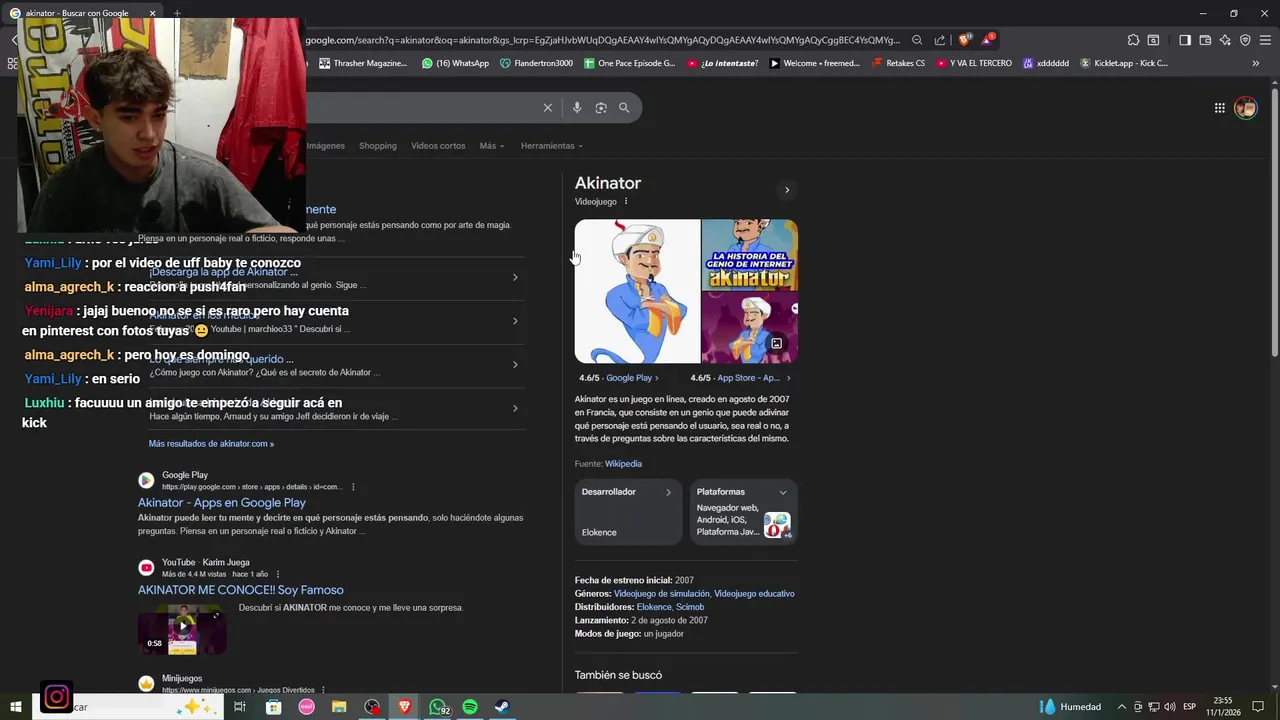The height and width of the screenshot is (720, 1280).
Task: Click 'Más resultados de akinator.com' link
Action: coord(211,444)
